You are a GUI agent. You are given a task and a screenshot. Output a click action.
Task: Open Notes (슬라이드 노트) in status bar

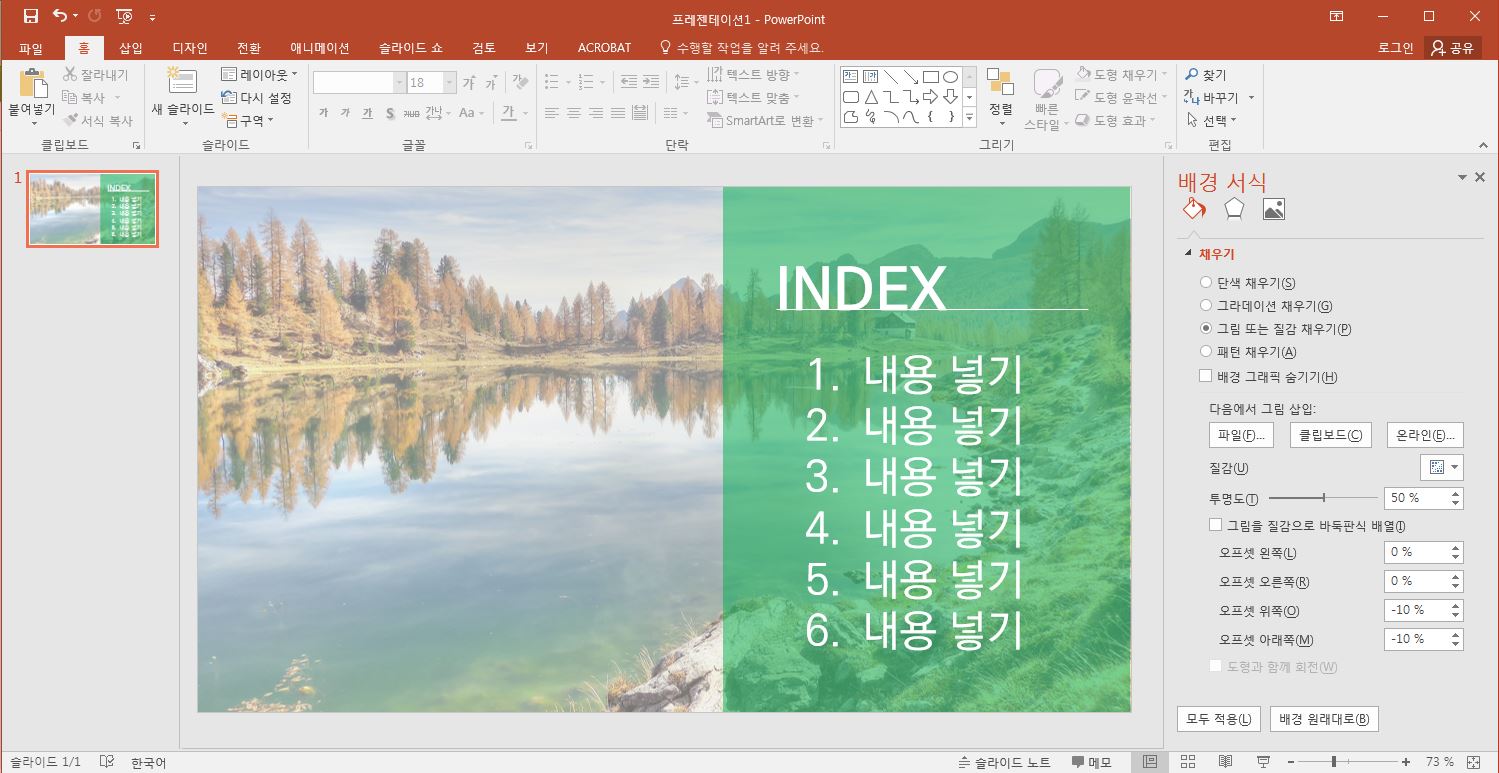pyautogui.click(x=1003, y=762)
